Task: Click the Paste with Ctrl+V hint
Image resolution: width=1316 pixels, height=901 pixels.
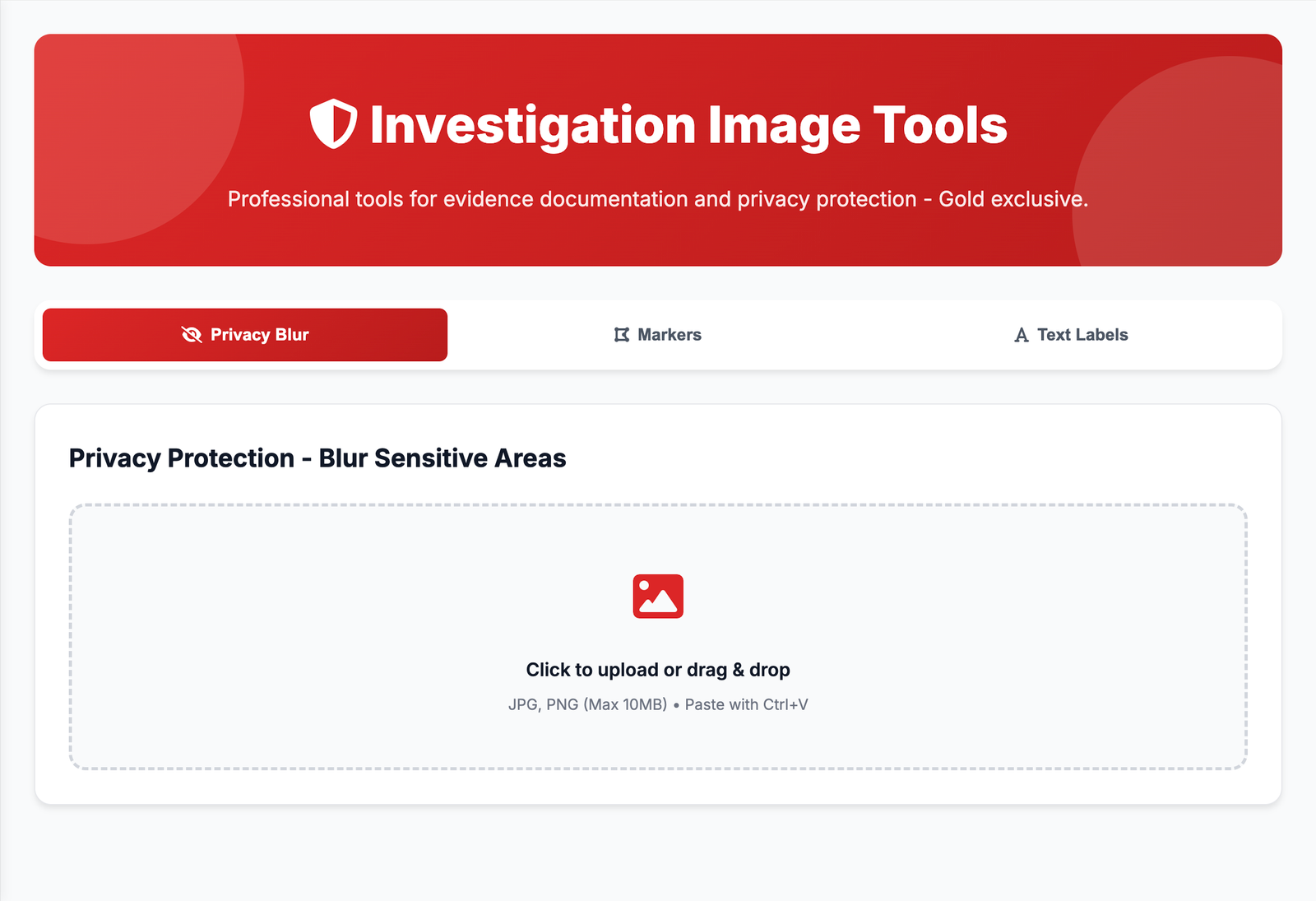Action: (745, 704)
